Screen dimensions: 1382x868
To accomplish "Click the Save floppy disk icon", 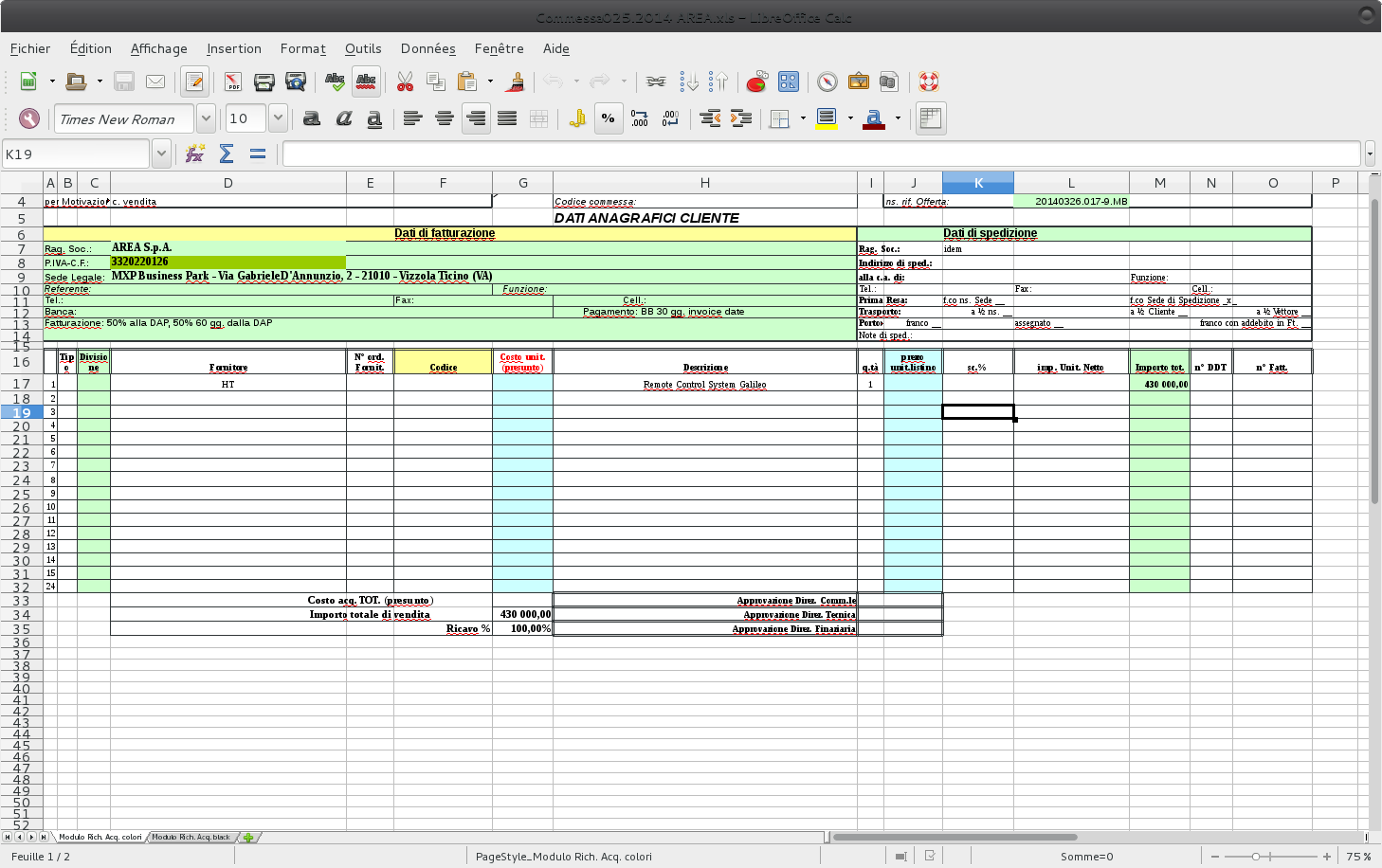I will [123, 81].
